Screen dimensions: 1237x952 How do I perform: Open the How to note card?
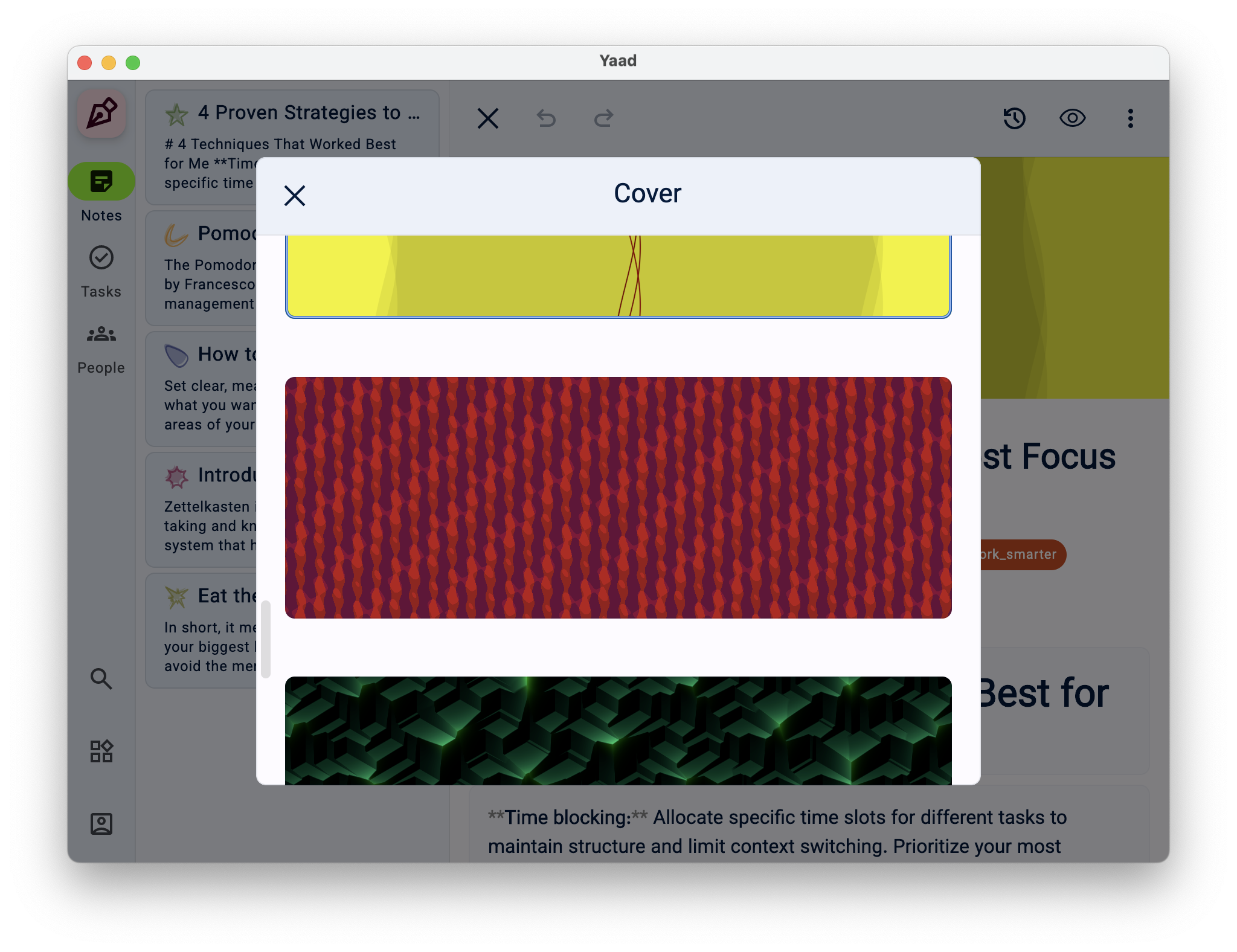(x=201, y=389)
